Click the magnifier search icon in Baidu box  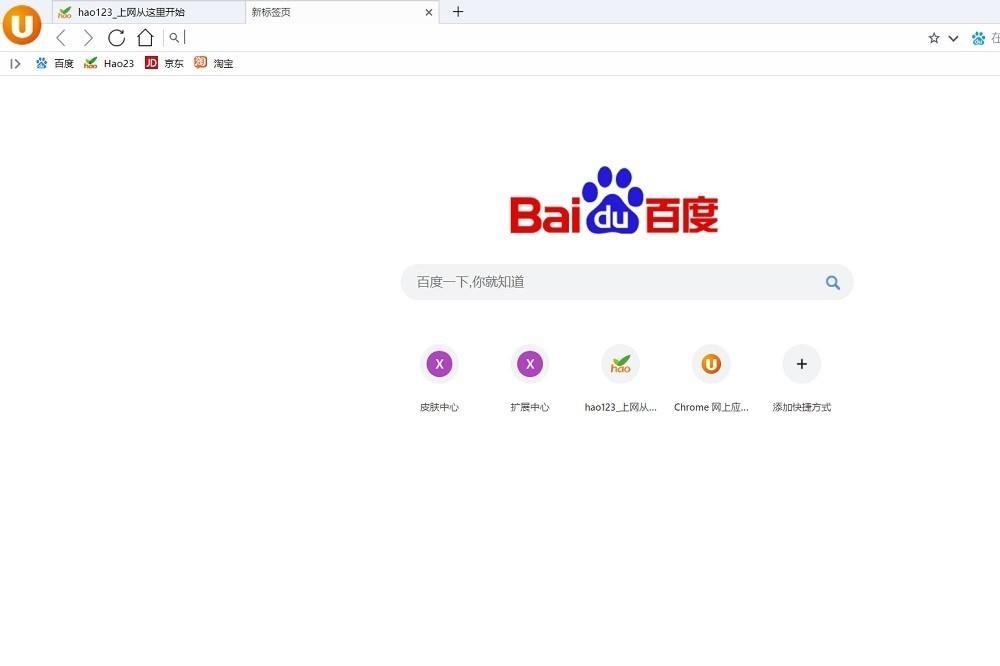833,282
